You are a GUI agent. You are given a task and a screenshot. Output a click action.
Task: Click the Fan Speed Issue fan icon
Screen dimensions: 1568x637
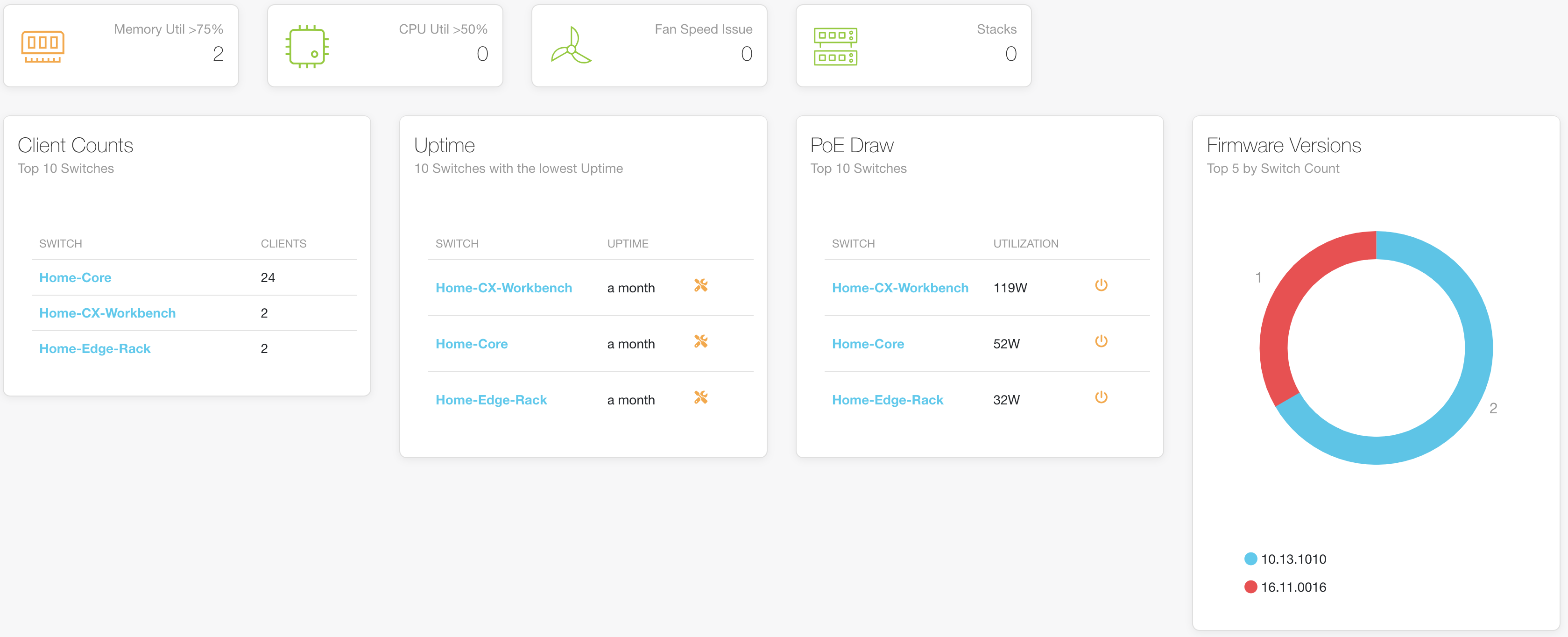(x=571, y=46)
